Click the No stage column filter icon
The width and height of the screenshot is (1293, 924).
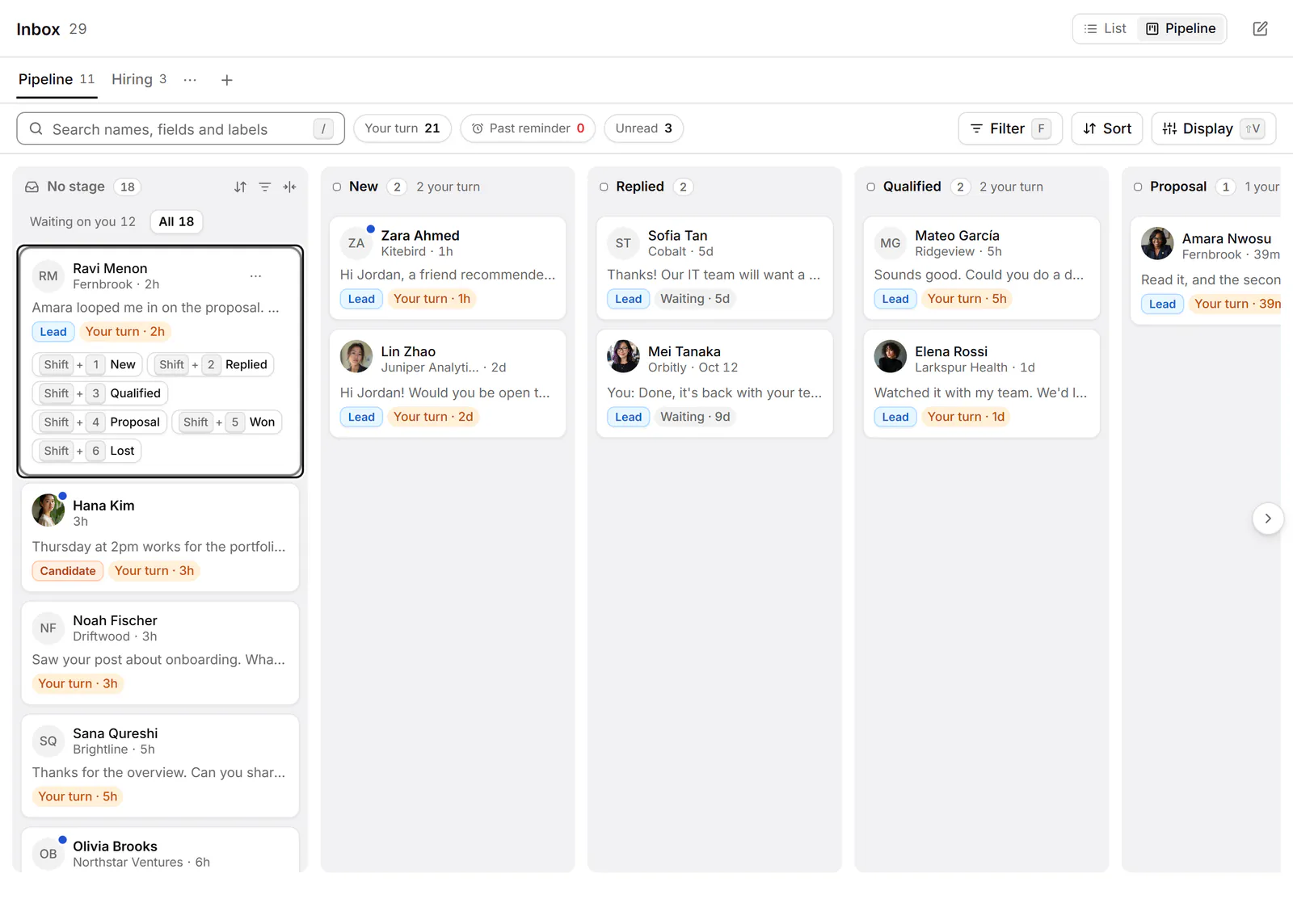tap(264, 187)
